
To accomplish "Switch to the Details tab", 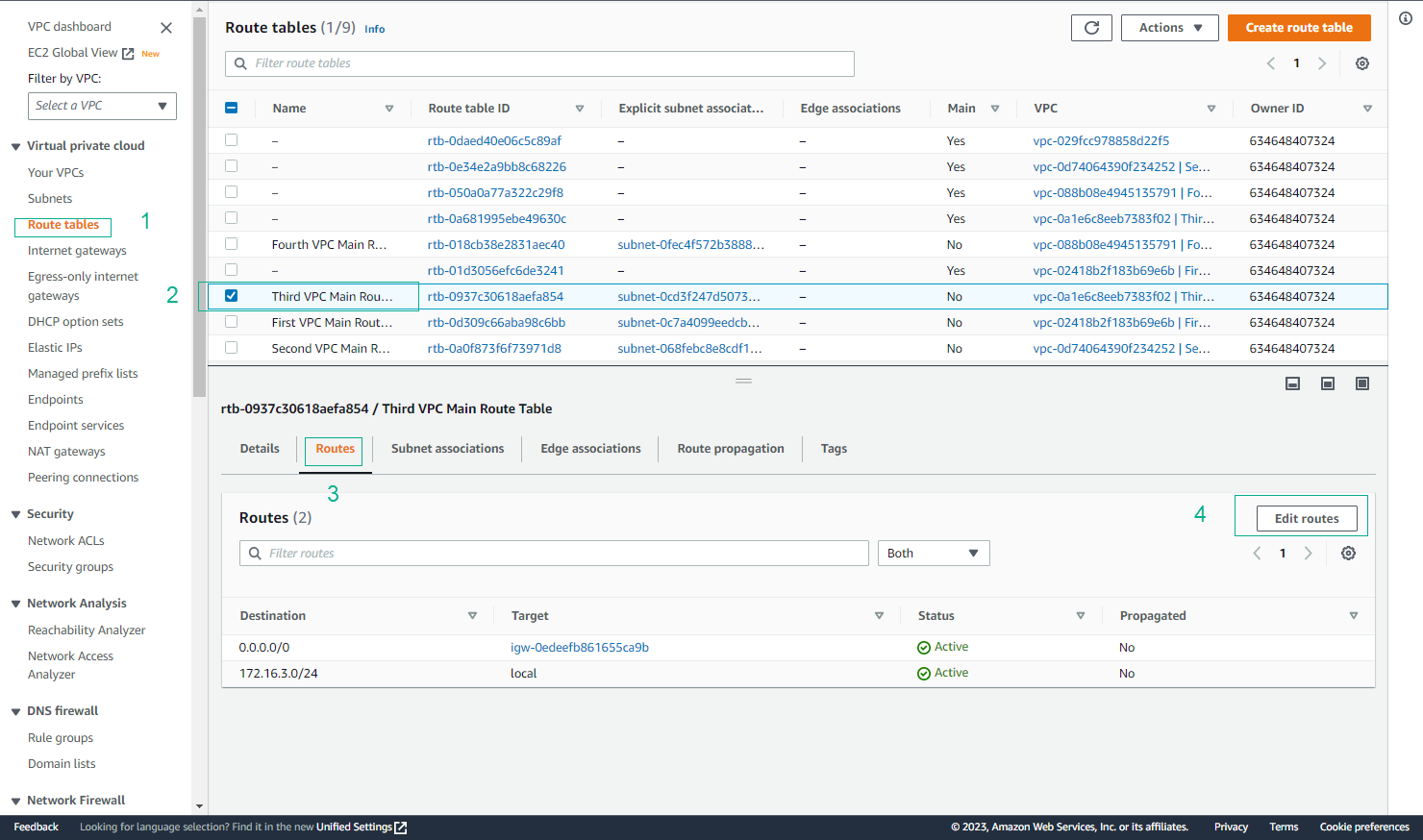I will pyautogui.click(x=260, y=449).
